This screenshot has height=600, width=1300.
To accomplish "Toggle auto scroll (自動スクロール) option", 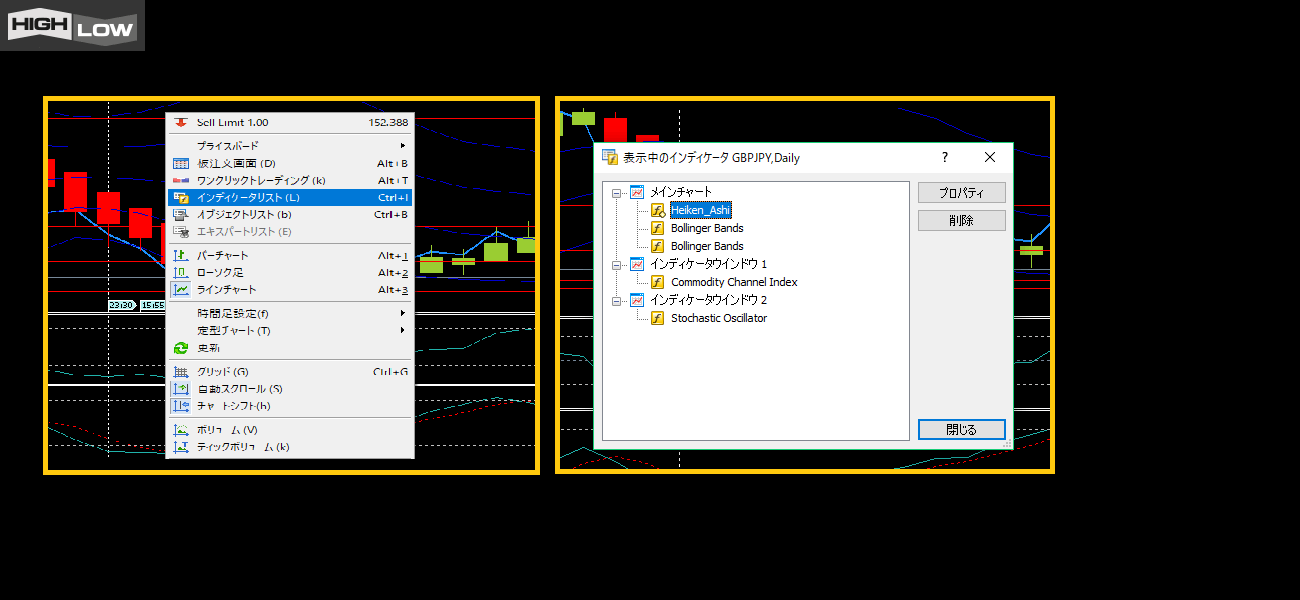I will (238, 389).
